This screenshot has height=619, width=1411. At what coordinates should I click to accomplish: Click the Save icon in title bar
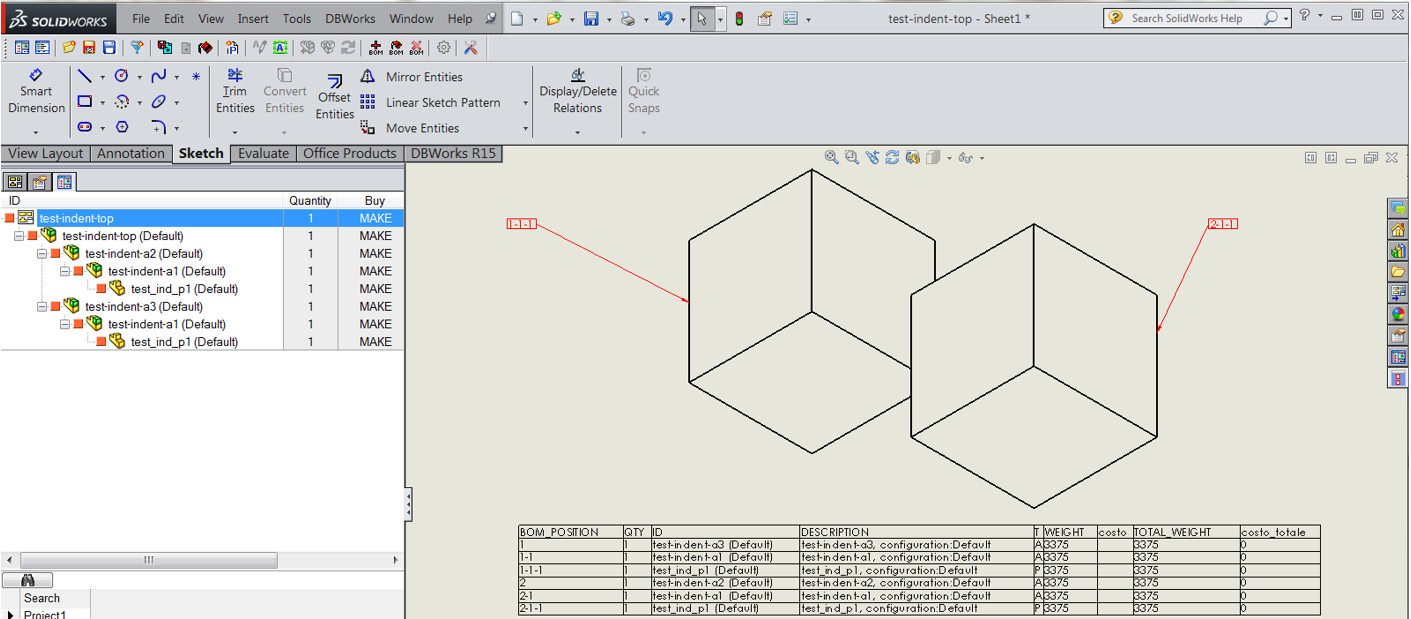(591, 18)
